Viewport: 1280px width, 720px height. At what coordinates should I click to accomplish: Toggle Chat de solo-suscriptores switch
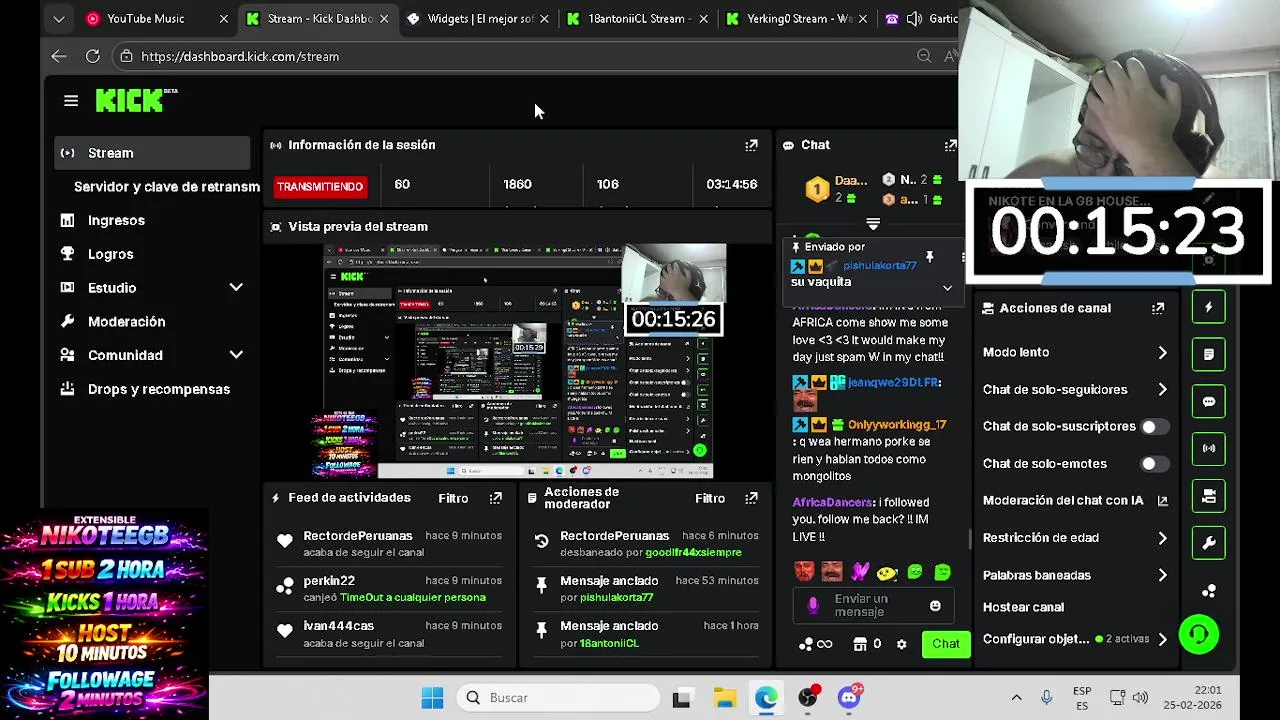1154,427
